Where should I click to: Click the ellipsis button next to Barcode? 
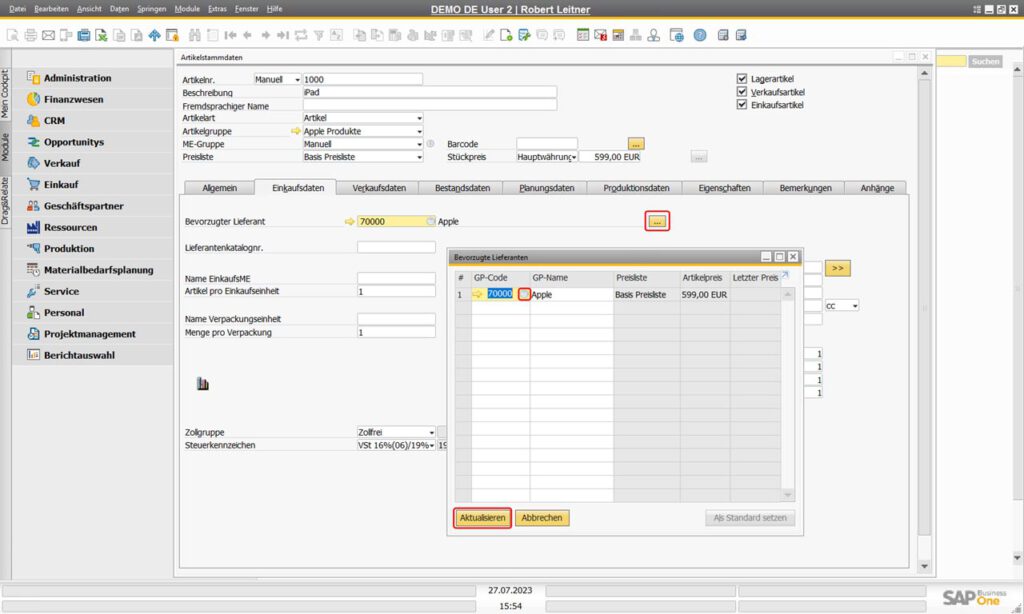(x=636, y=144)
